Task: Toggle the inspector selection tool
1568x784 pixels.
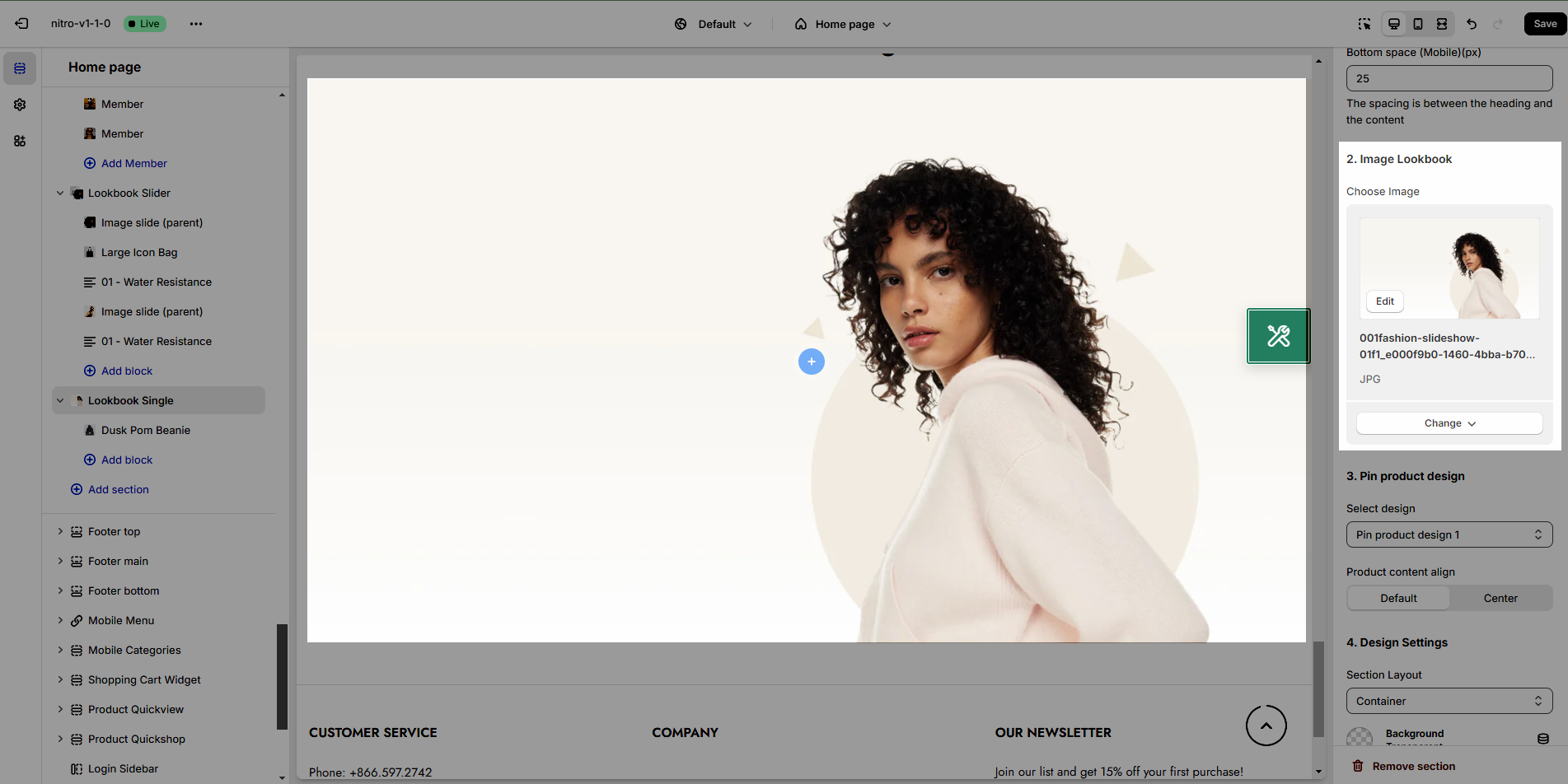Action: (1364, 24)
